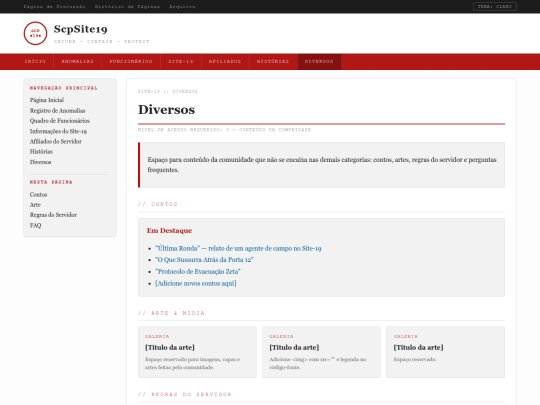Open Afiliados do Servidor sidebar link
Image resolution: width=540 pixels, height=405 pixels.
[56, 141]
